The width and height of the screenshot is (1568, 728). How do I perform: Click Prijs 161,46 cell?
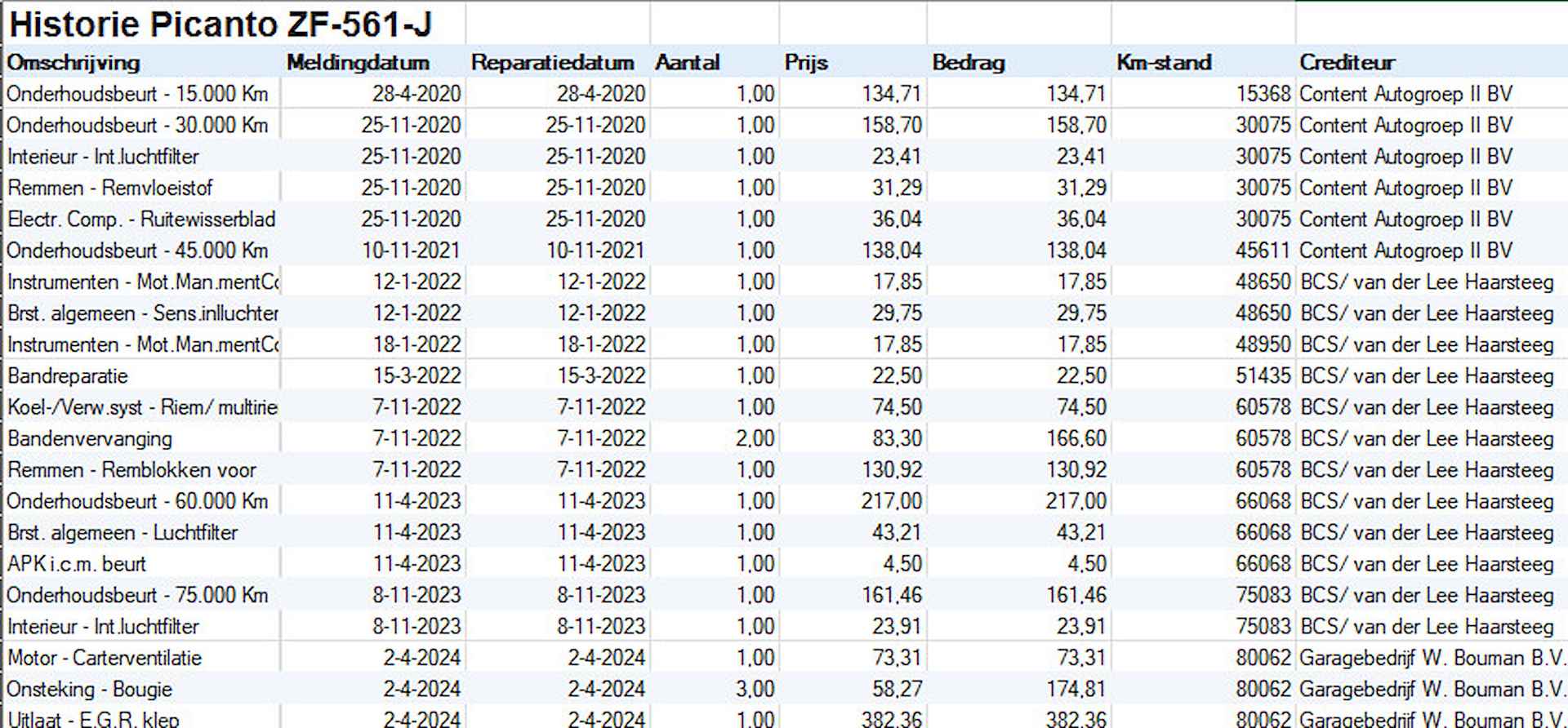point(853,595)
